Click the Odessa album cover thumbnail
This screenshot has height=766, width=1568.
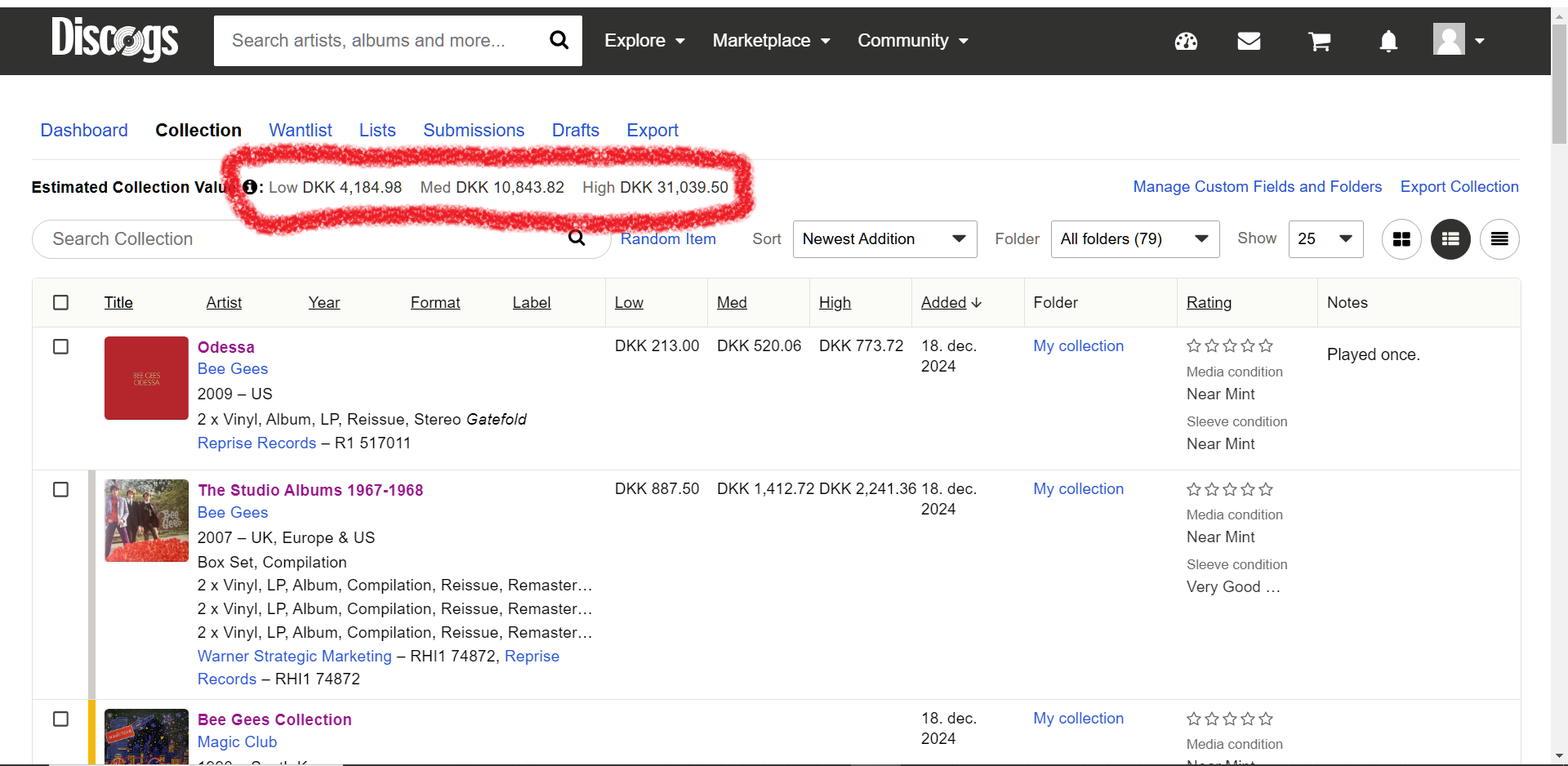(146, 378)
